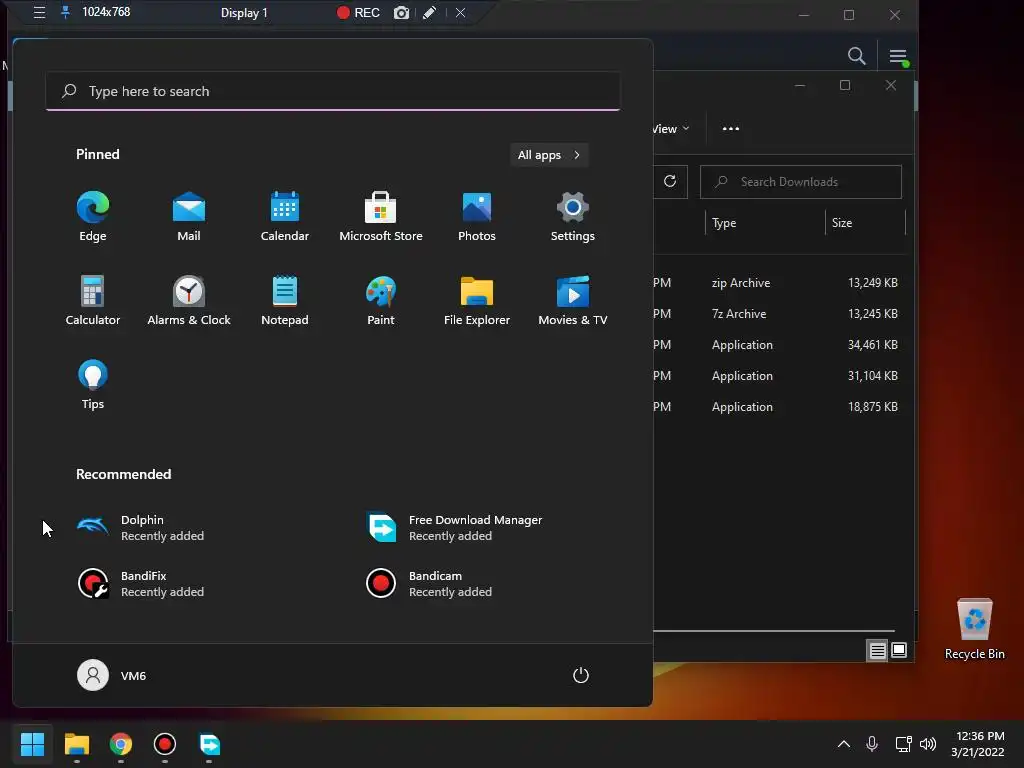Select the 18,875 KB Application row
Screen dimensions: 1024x768
(x=777, y=407)
